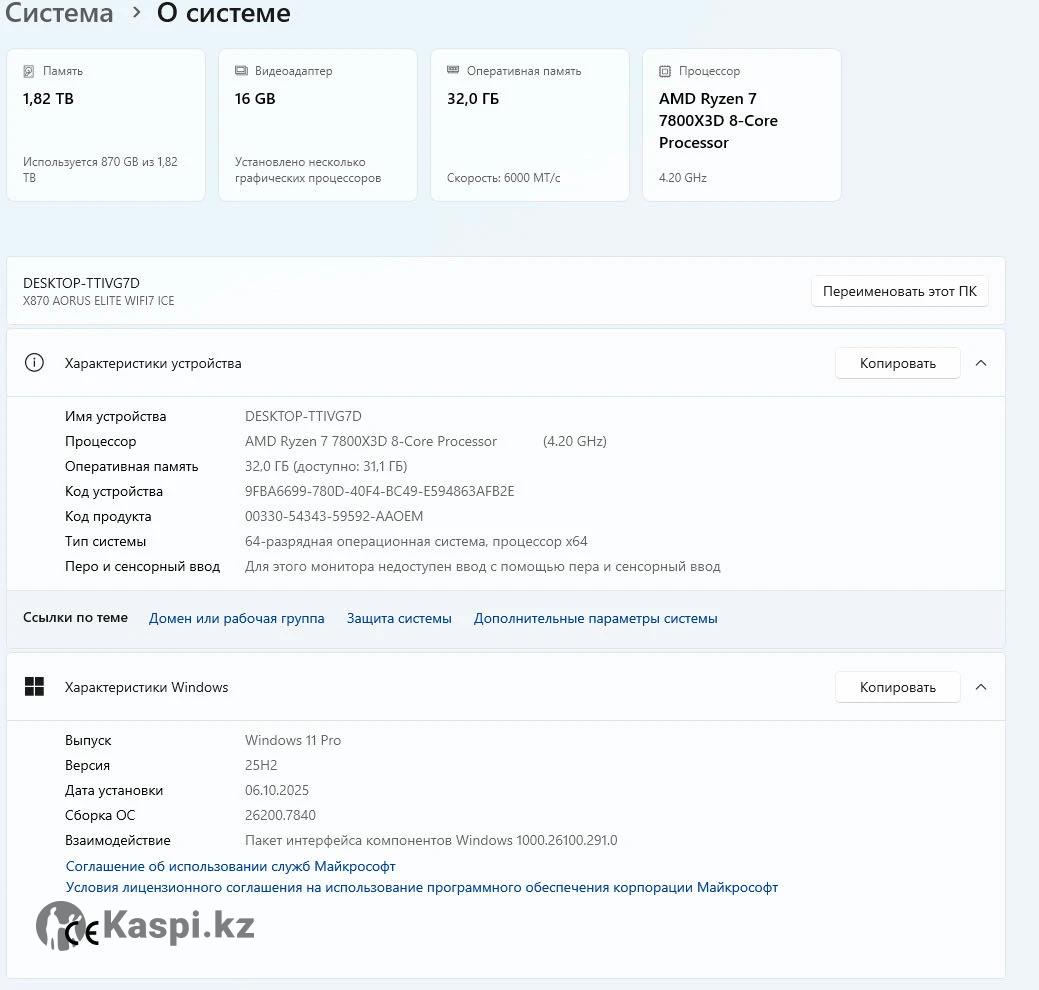Open the Microsoft software license terms link
The image size is (1039, 990).
[421, 887]
